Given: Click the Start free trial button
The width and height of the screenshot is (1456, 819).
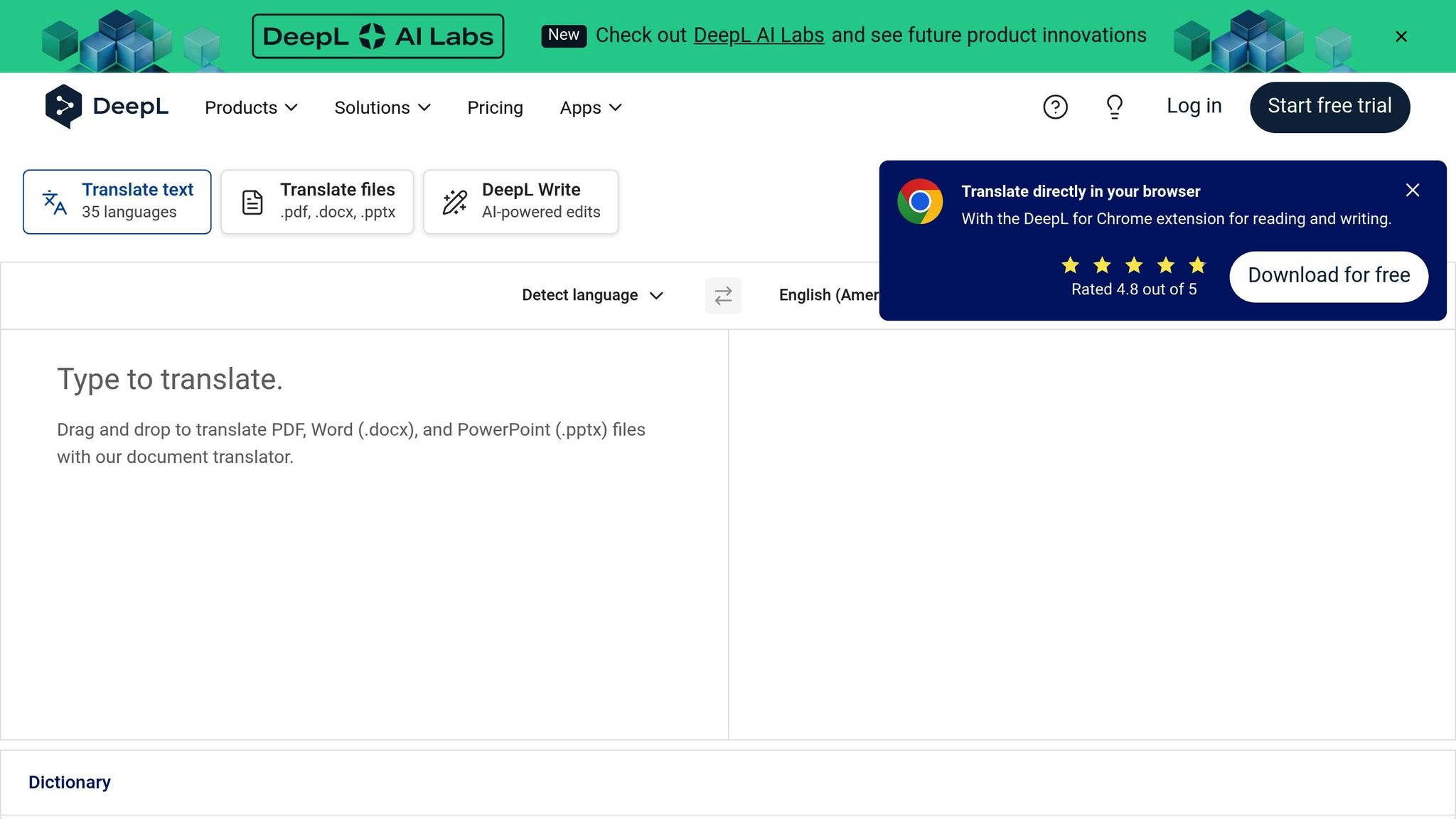Looking at the screenshot, I should (1329, 107).
